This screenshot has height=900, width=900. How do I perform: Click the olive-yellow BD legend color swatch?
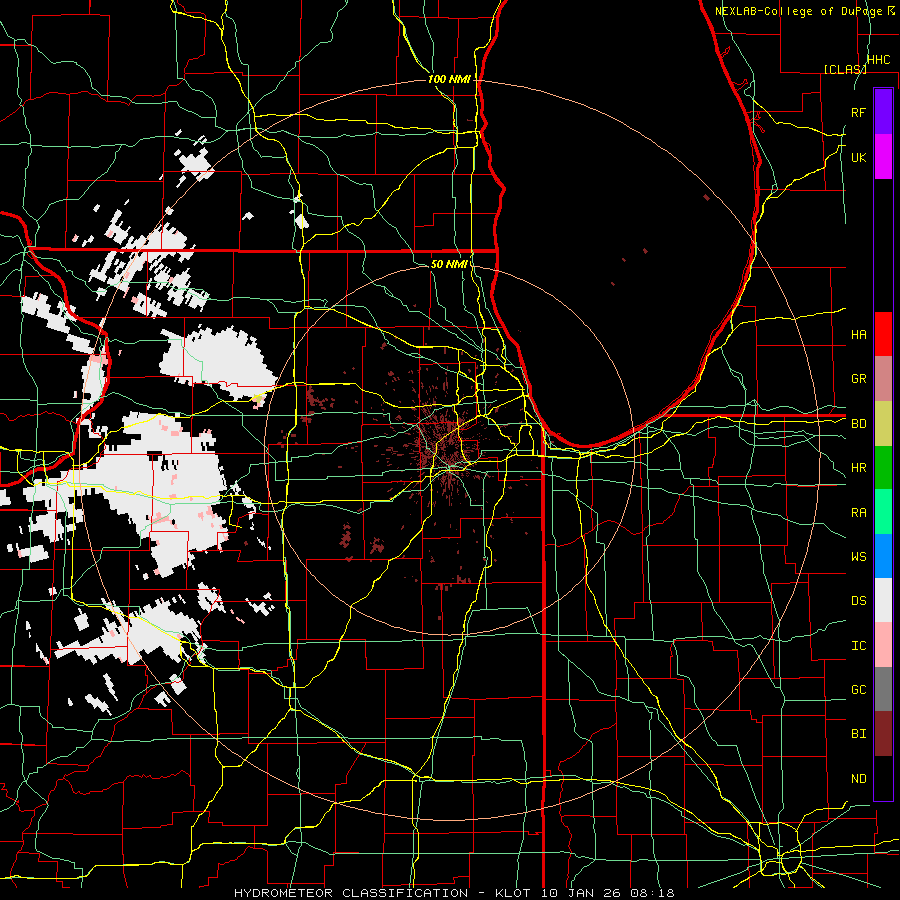pyautogui.click(x=883, y=423)
